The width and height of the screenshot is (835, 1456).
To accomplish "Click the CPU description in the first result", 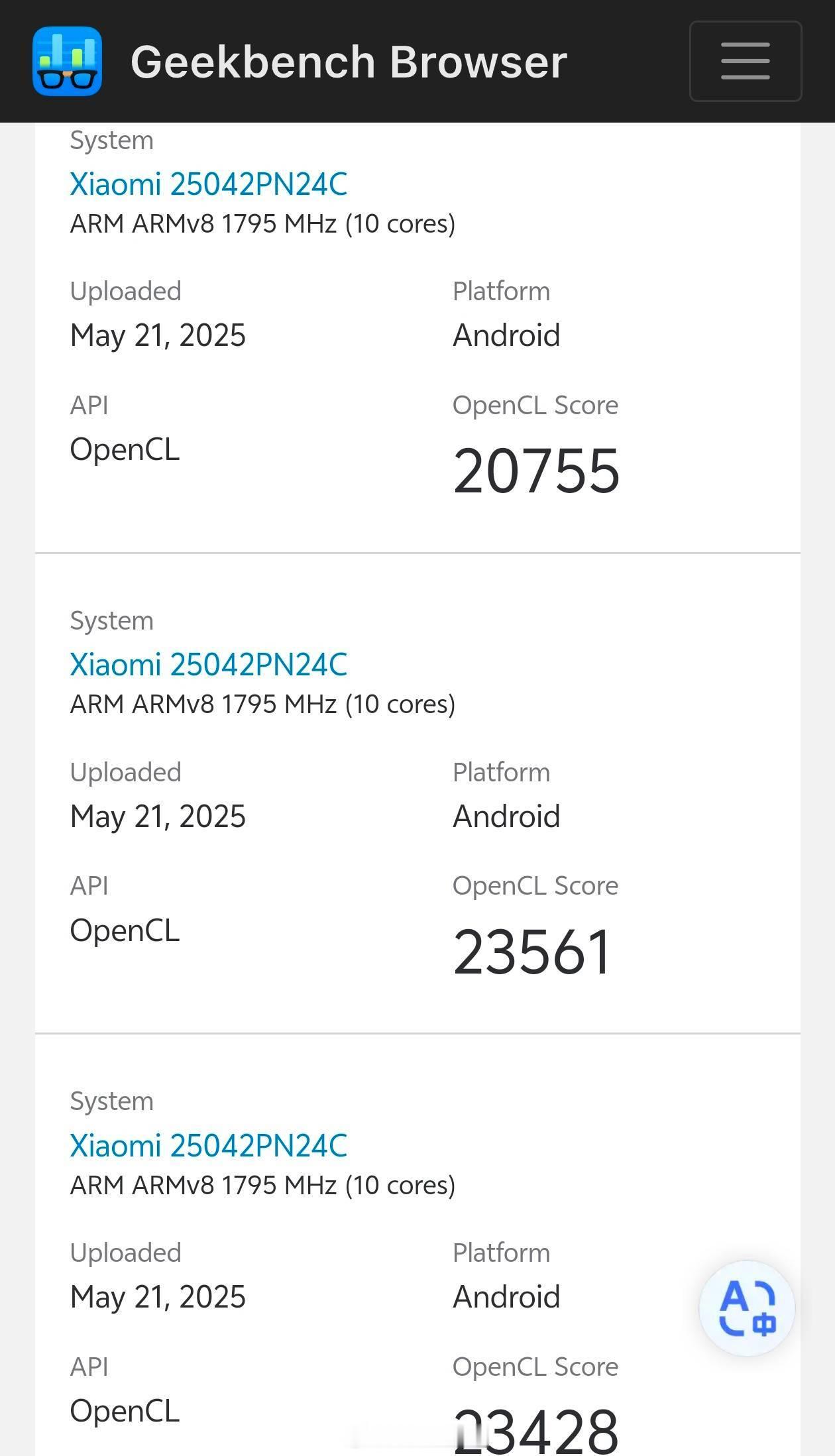I will click(263, 223).
